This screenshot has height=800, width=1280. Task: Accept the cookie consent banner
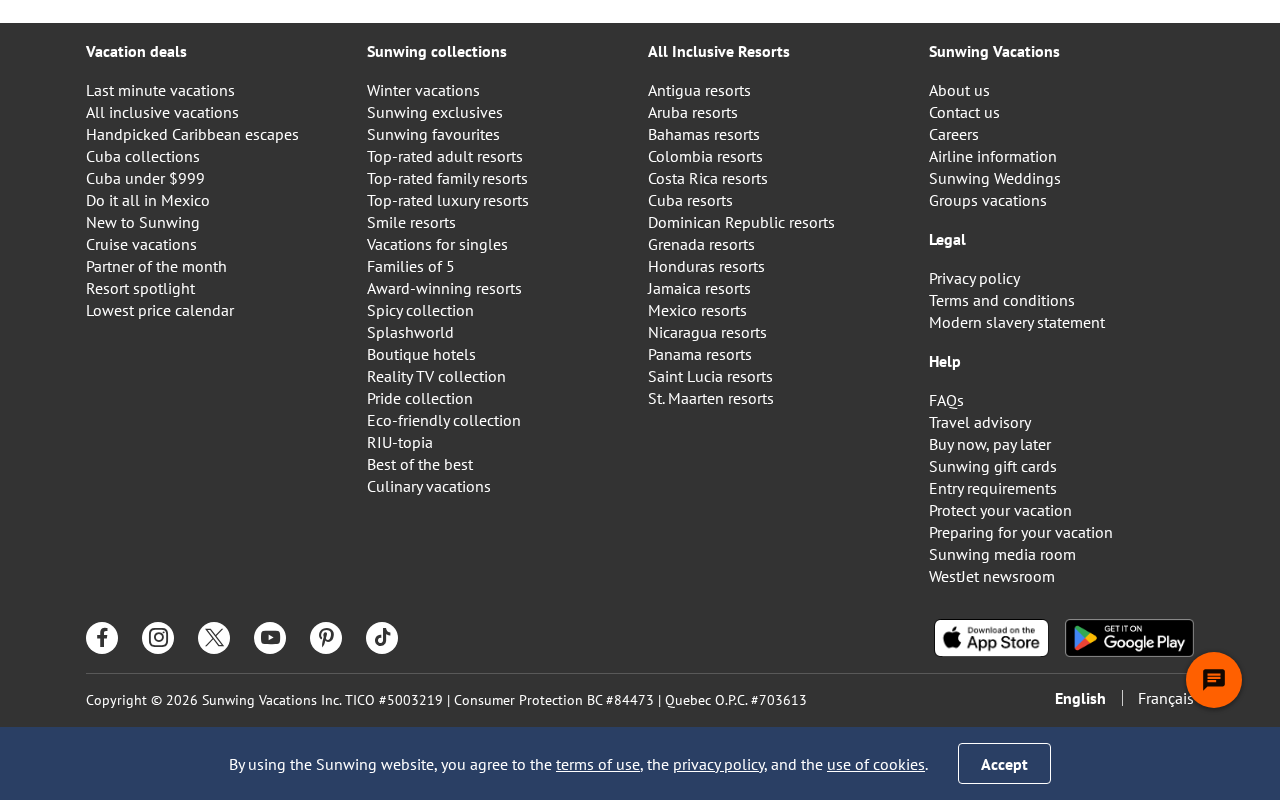1004,764
